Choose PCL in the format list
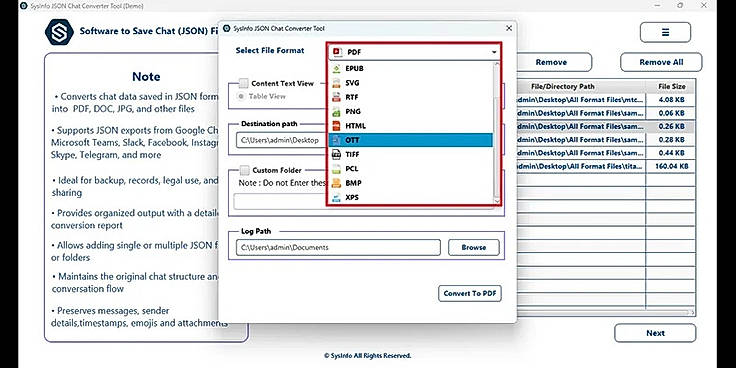This screenshot has height=368, width=736. [x=411, y=169]
